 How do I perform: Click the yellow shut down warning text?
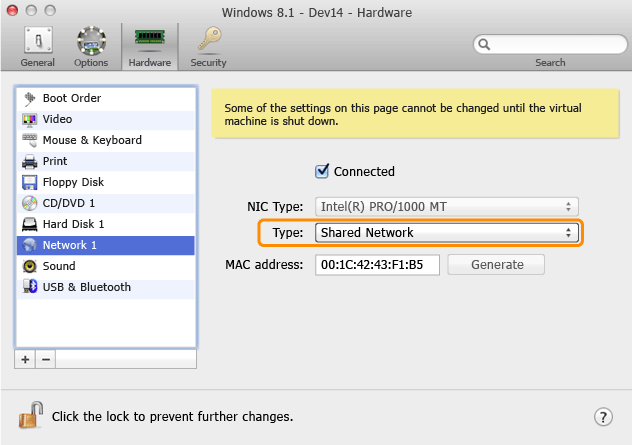tap(403, 114)
